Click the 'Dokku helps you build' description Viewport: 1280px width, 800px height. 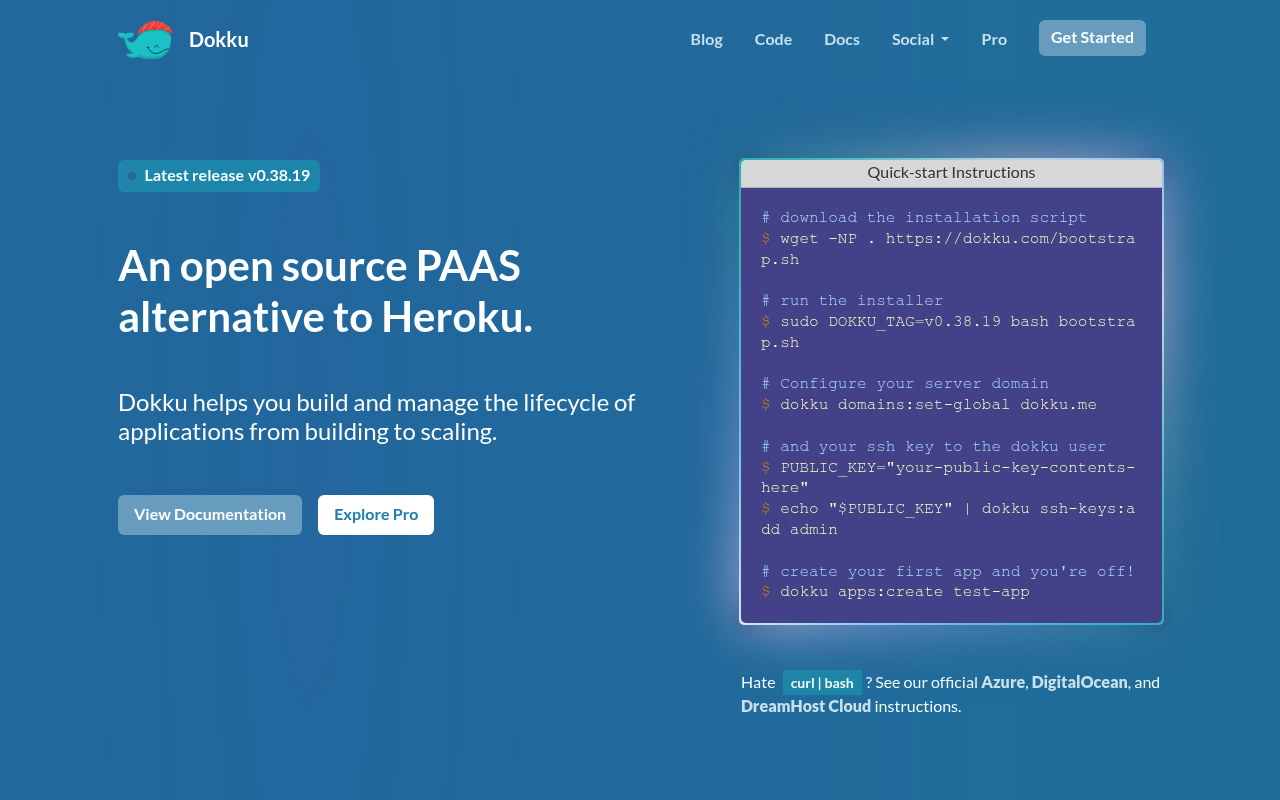tap(377, 417)
